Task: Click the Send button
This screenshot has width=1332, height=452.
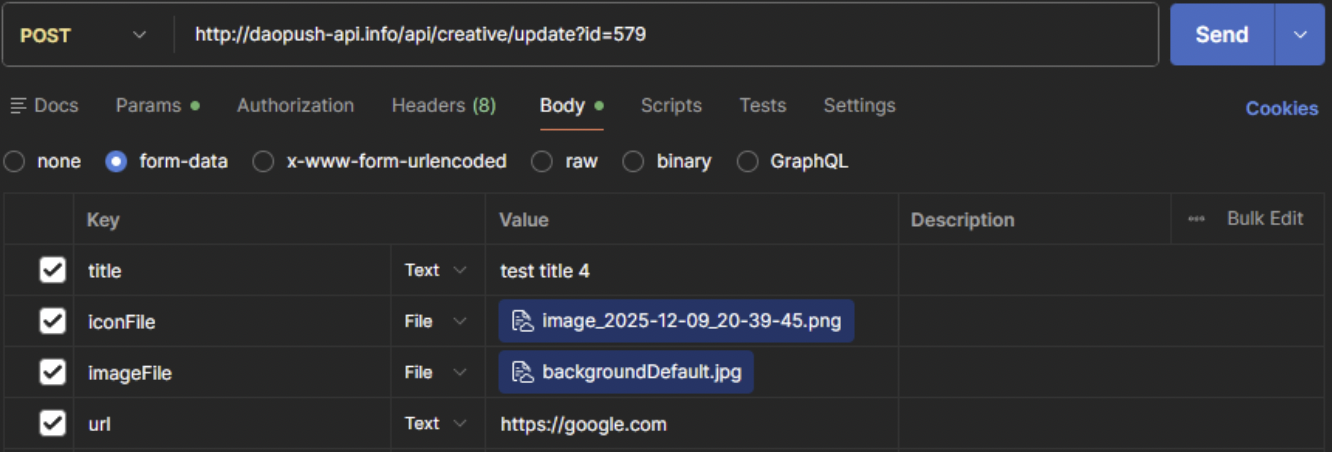Action: coord(1221,35)
